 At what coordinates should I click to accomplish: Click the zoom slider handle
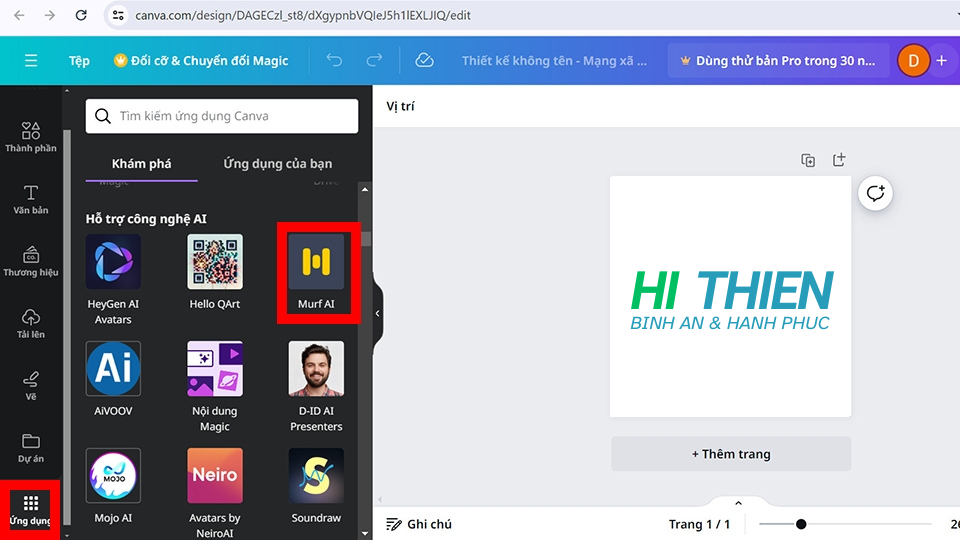click(801, 524)
